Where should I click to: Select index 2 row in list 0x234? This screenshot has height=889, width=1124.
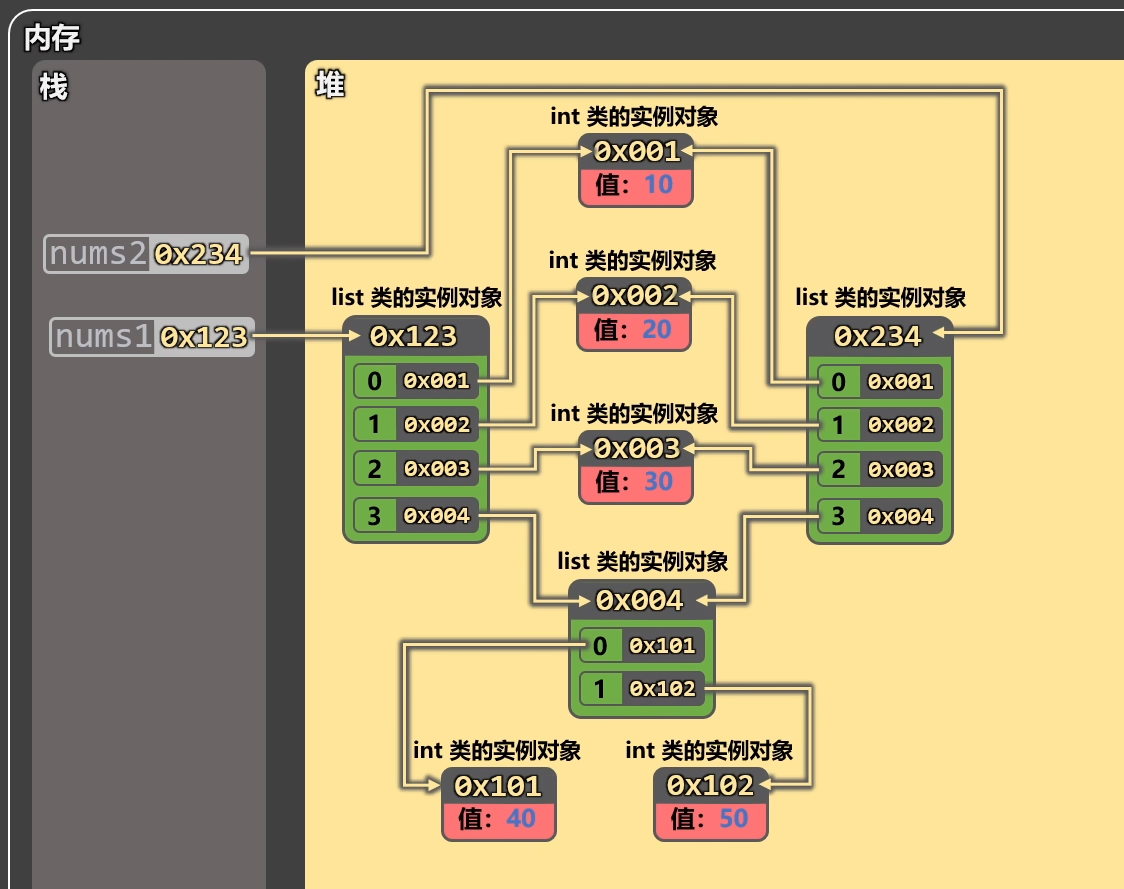[880, 470]
